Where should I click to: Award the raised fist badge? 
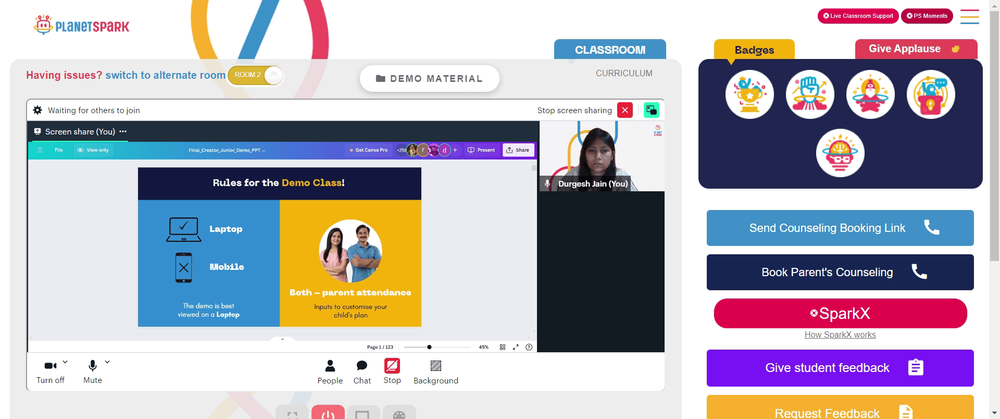point(810,94)
